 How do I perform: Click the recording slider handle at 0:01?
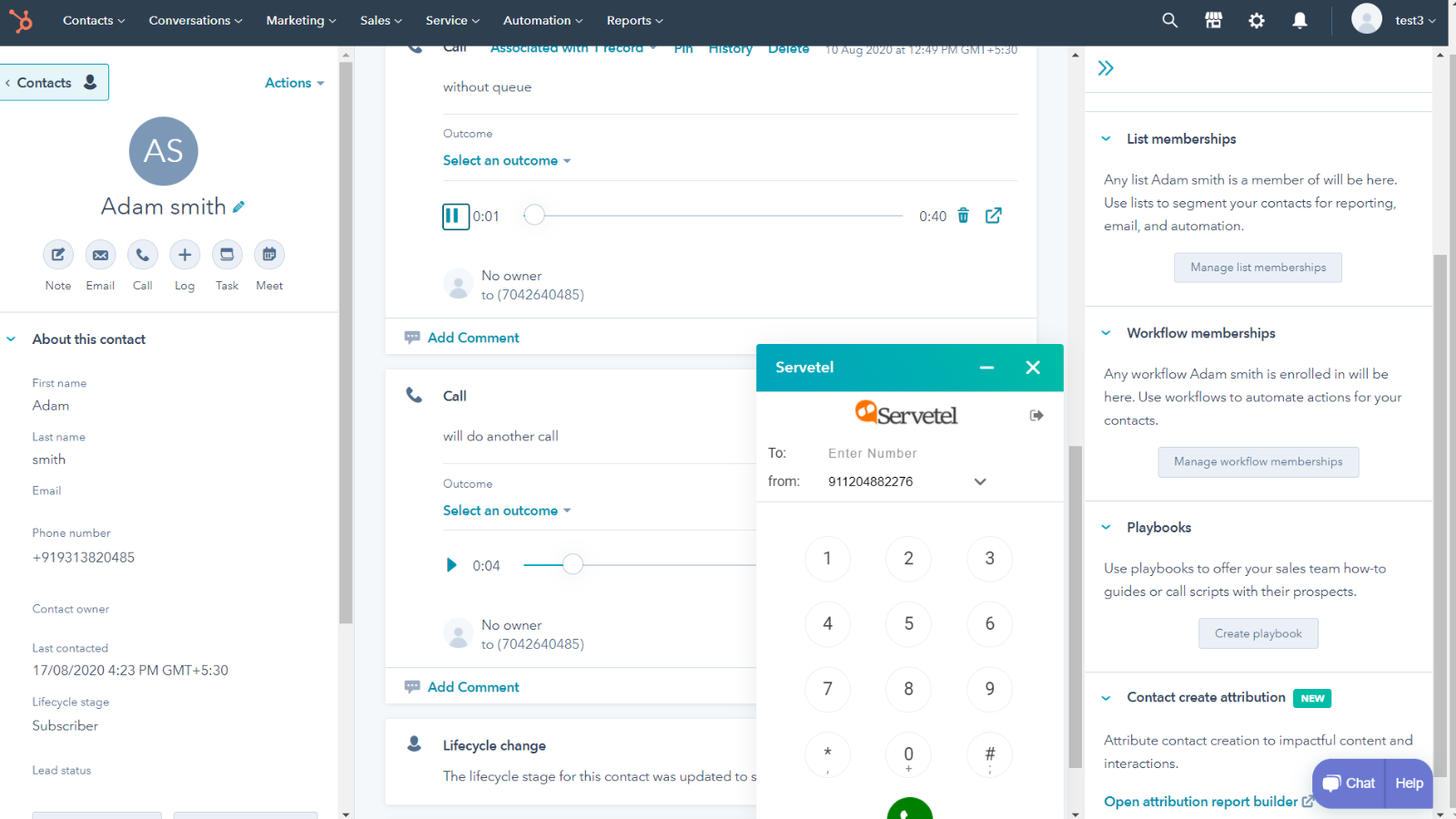(x=534, y=215)
